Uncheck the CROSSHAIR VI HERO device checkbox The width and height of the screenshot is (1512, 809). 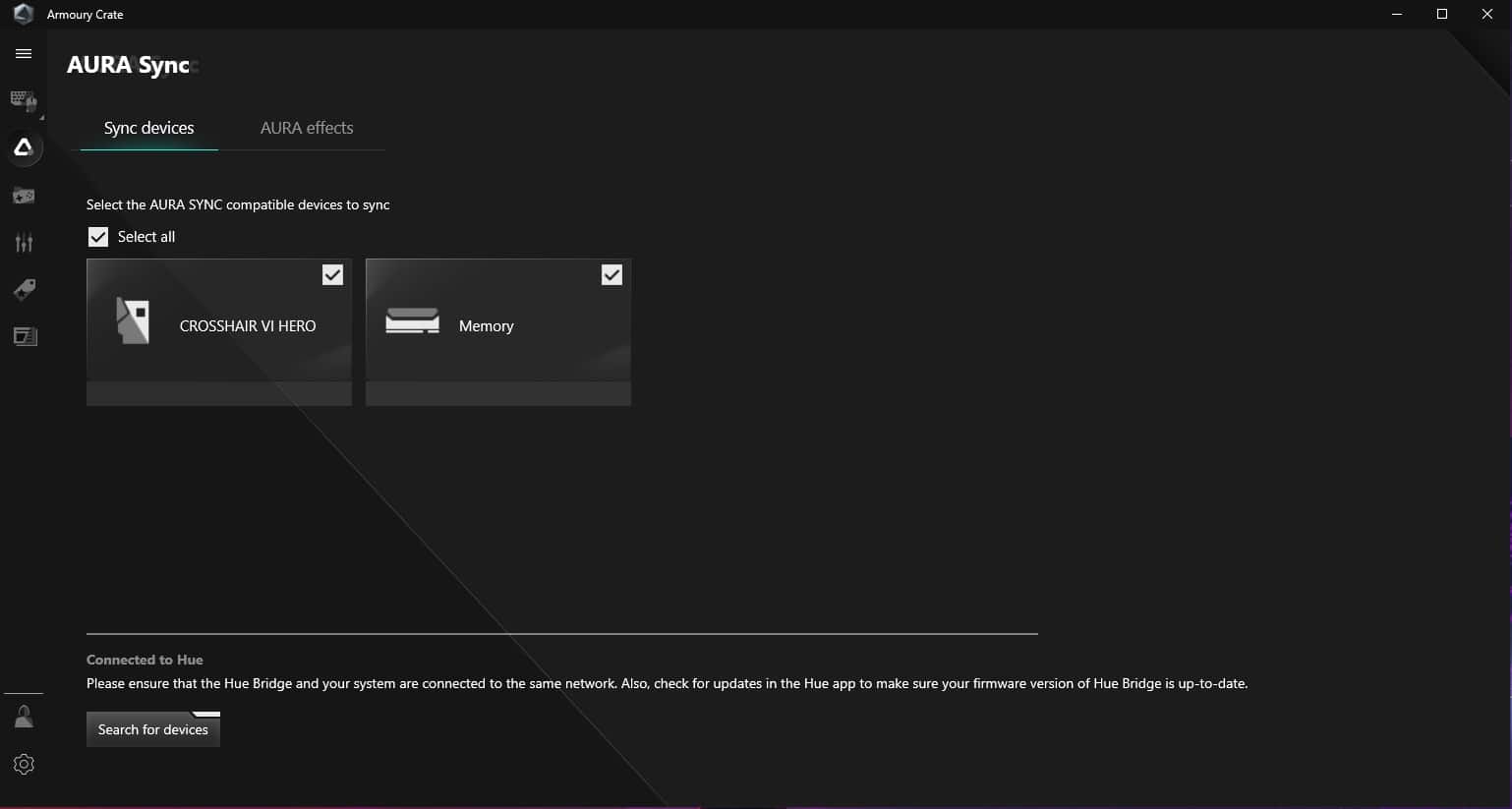(x=332, y=275)
